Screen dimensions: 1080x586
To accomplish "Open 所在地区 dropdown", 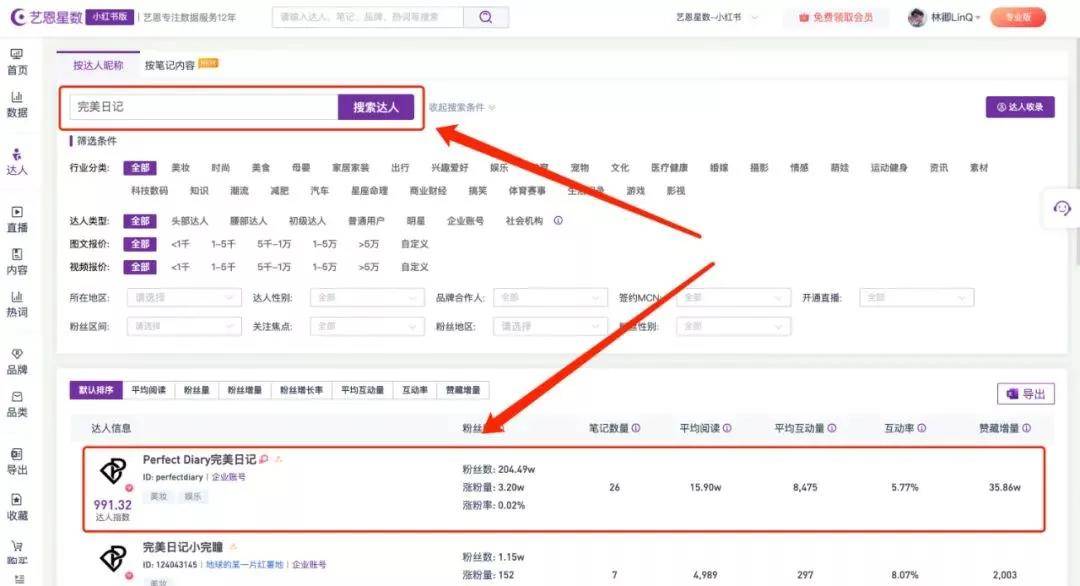I will (184, 297).
